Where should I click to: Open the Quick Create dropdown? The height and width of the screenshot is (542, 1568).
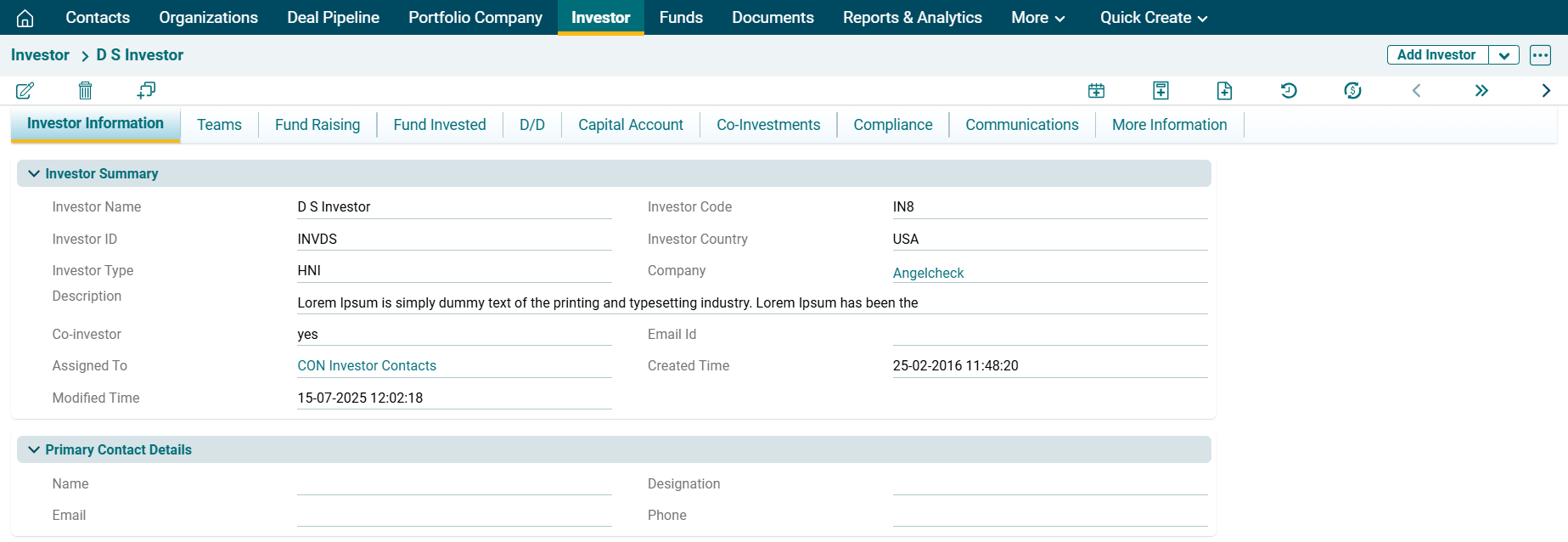click(1153, 18)
